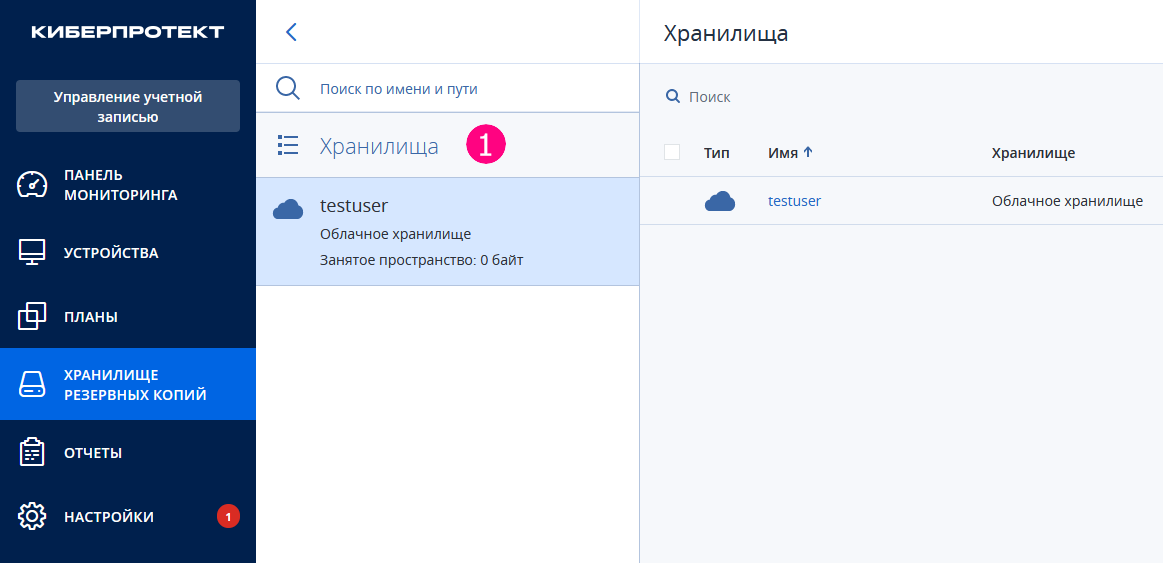The width and height of the screenshot is (1163, 563).
Task: Click the cloud icon in the testuser storage card
Action: click(x=288, y=210)
